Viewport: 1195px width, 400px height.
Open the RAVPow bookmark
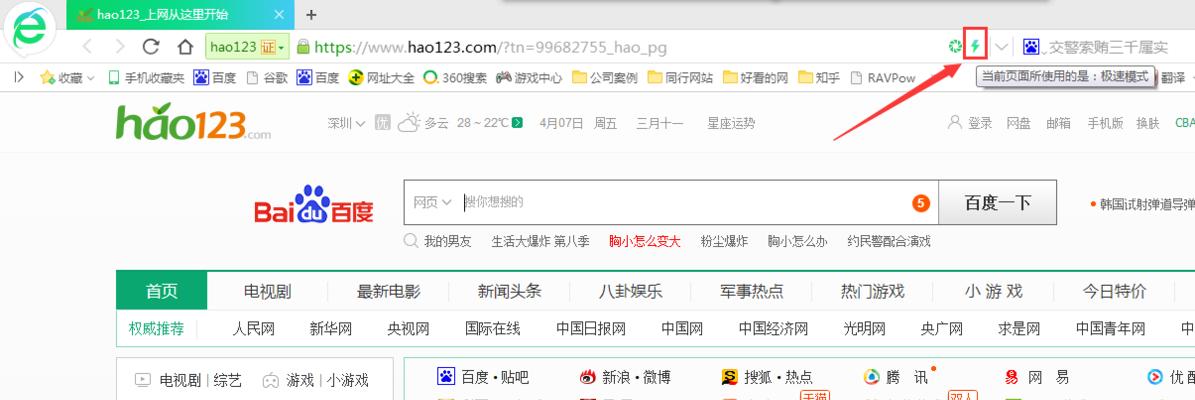coord(883,77)
